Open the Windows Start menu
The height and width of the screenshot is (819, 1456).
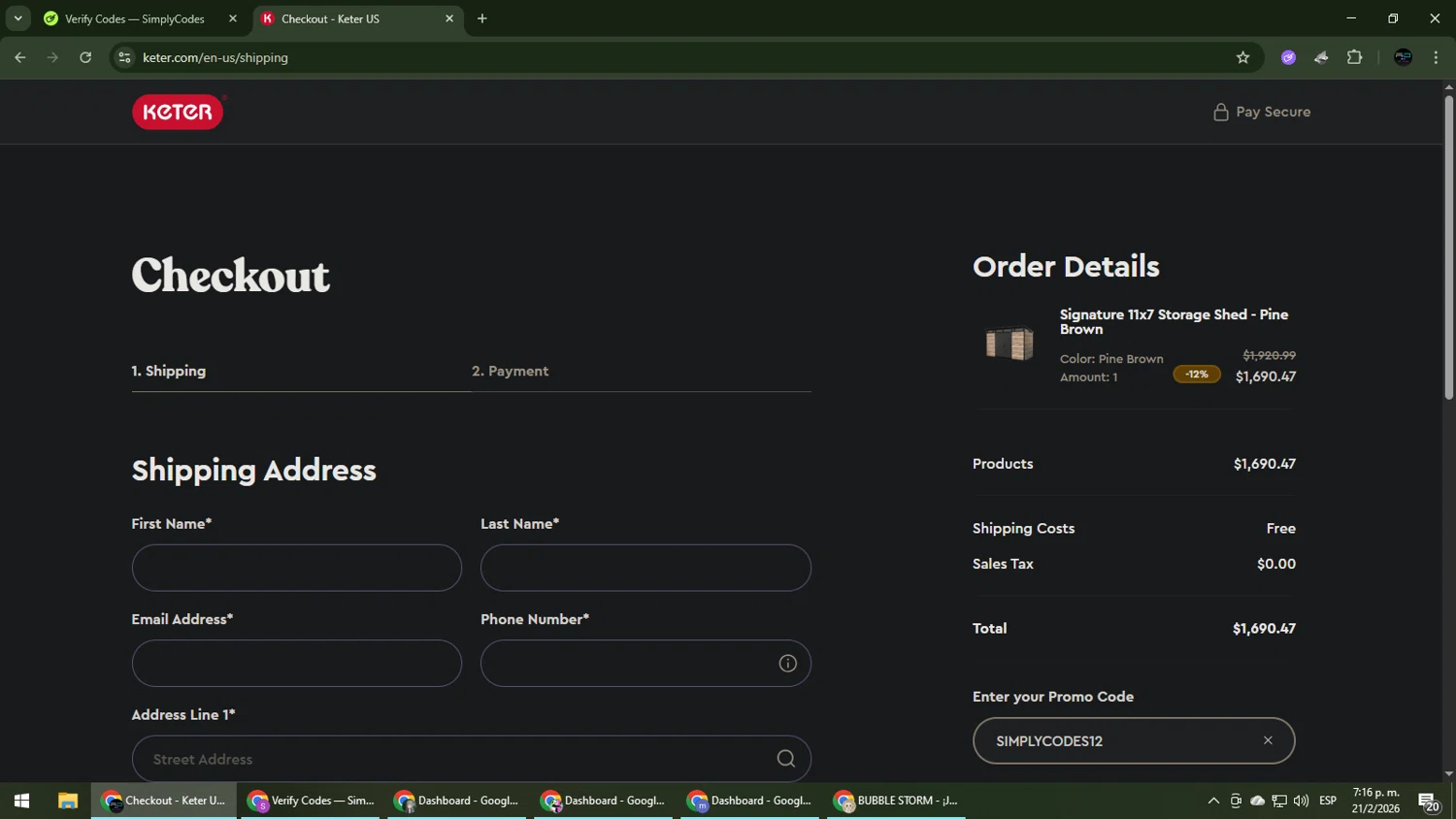coord(21,801)
